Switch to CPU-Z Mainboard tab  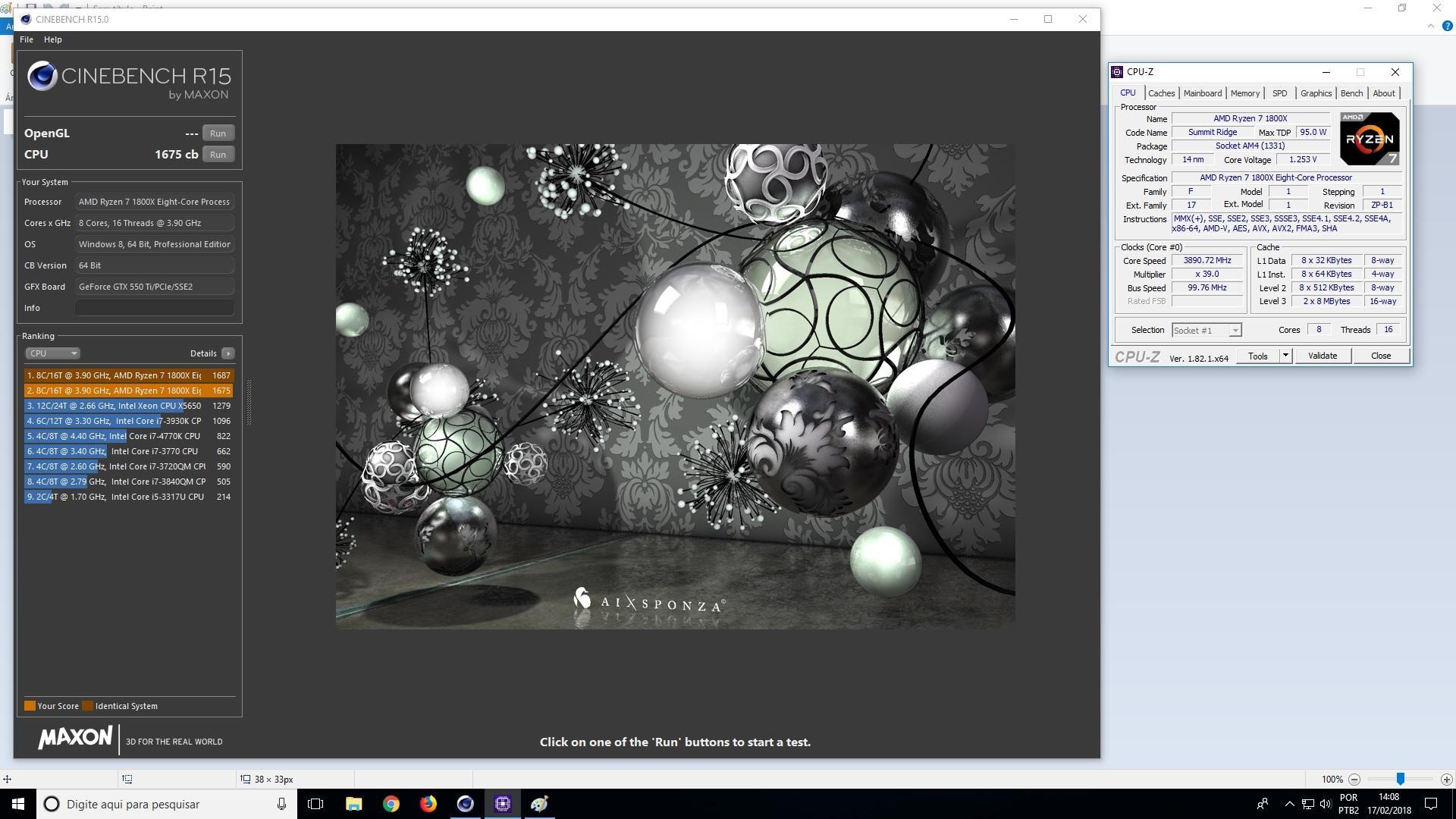point(1203,93)
